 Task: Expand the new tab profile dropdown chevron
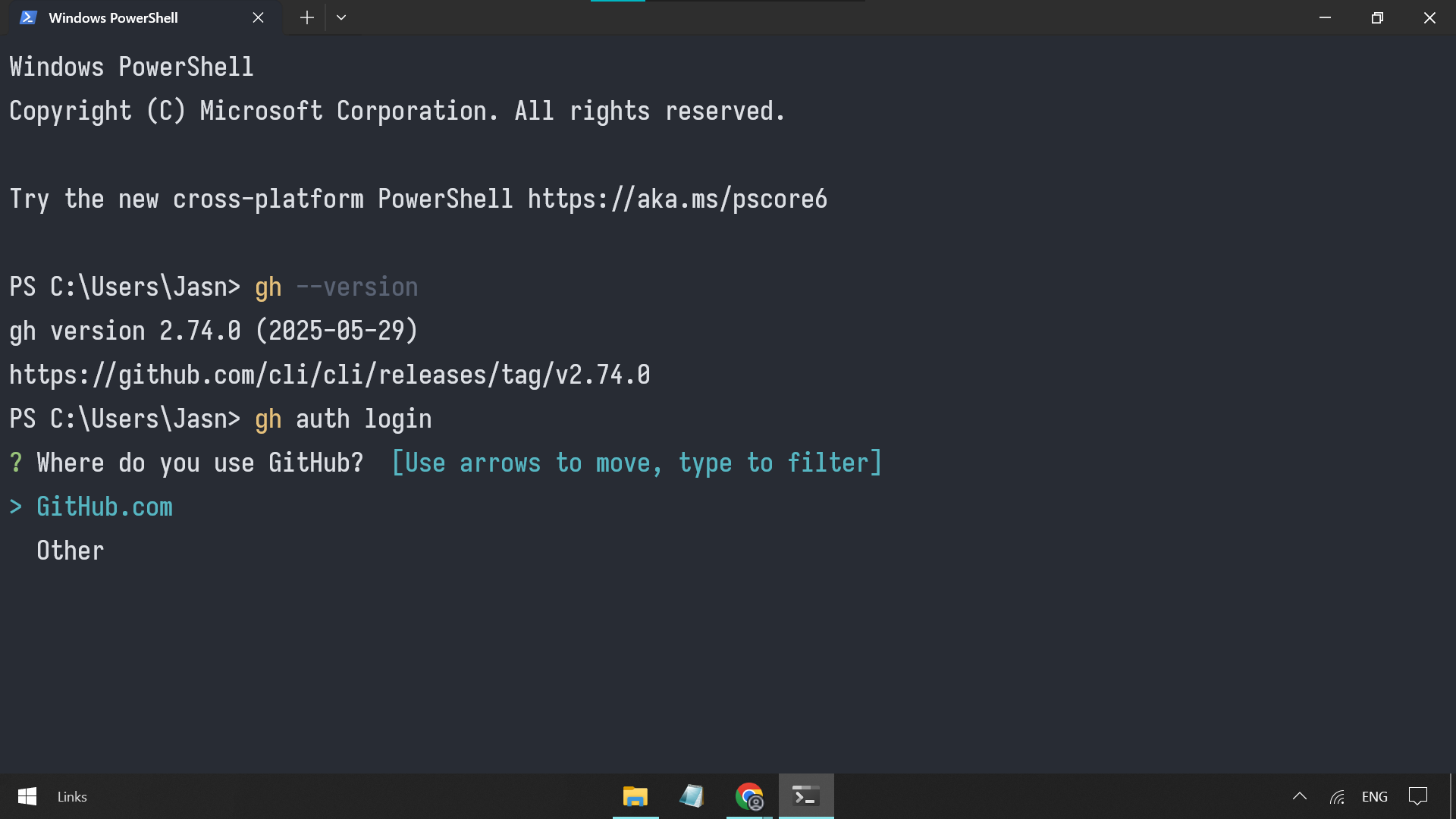(x=341, y=17)
